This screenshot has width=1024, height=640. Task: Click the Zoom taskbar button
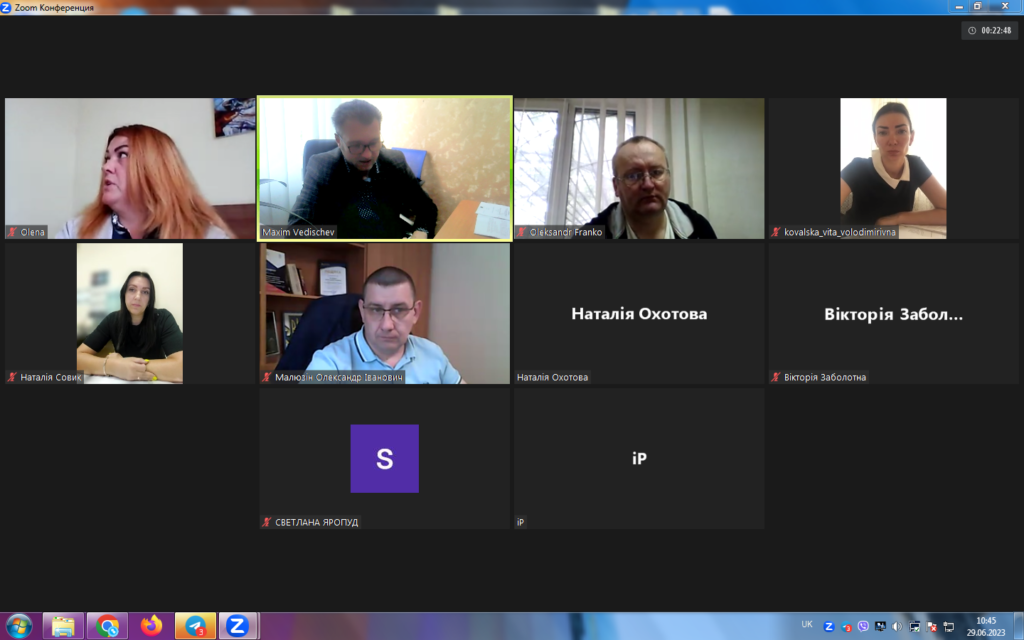point(238,626)
